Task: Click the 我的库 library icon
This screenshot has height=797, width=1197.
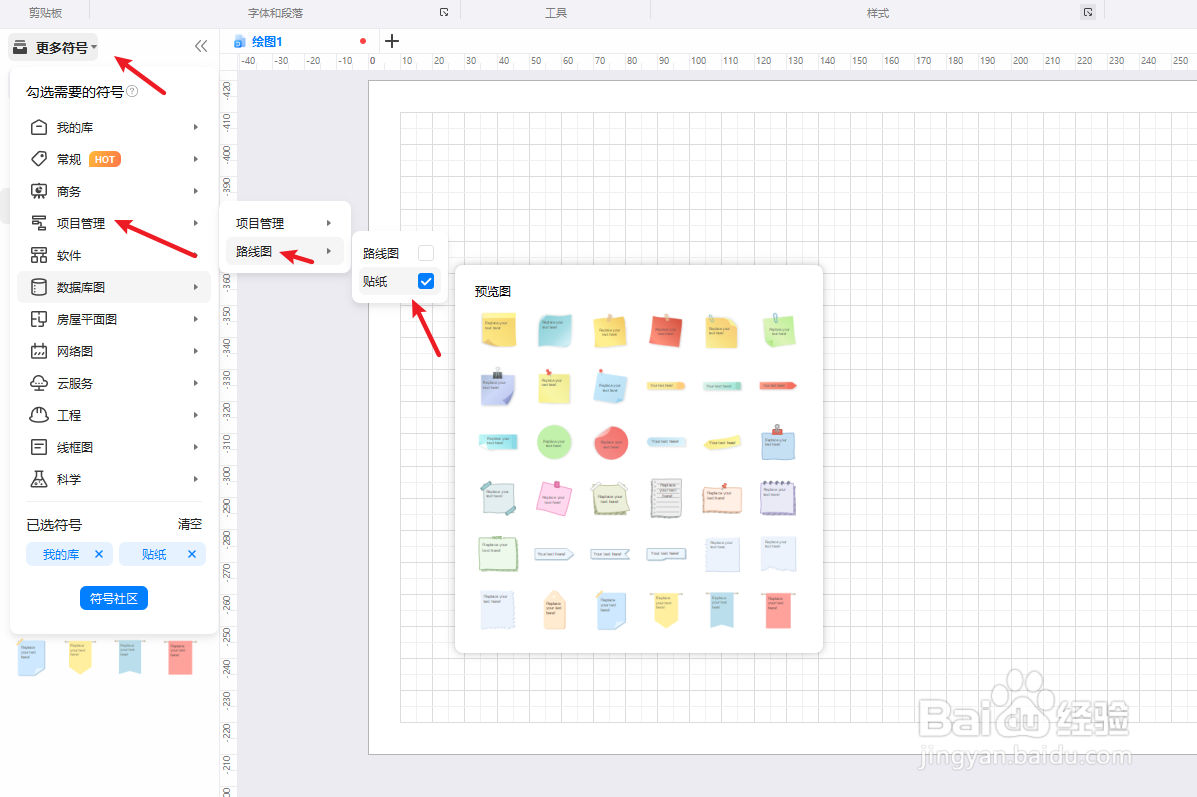Action: pos(39,127)
